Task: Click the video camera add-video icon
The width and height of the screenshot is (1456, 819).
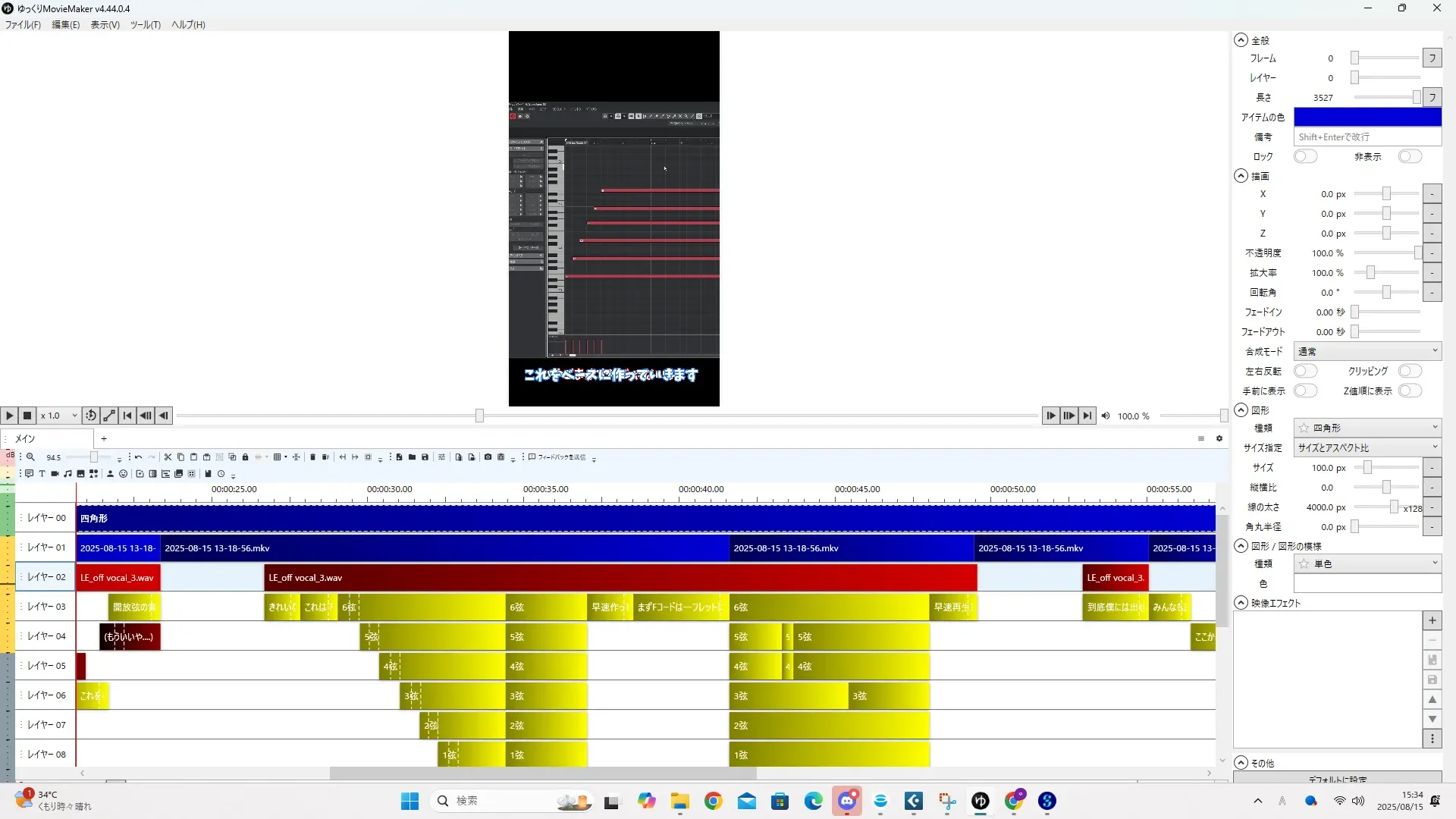Action: [x=55, y=474]
